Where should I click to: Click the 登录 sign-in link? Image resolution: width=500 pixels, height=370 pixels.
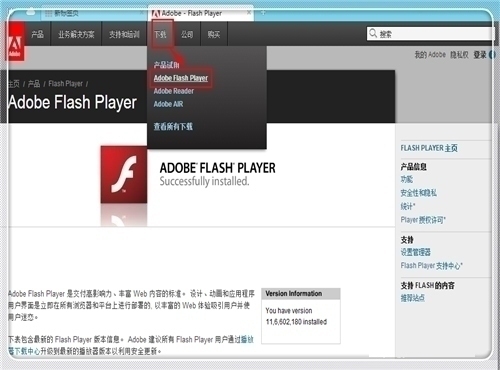[x=480, y=55]
